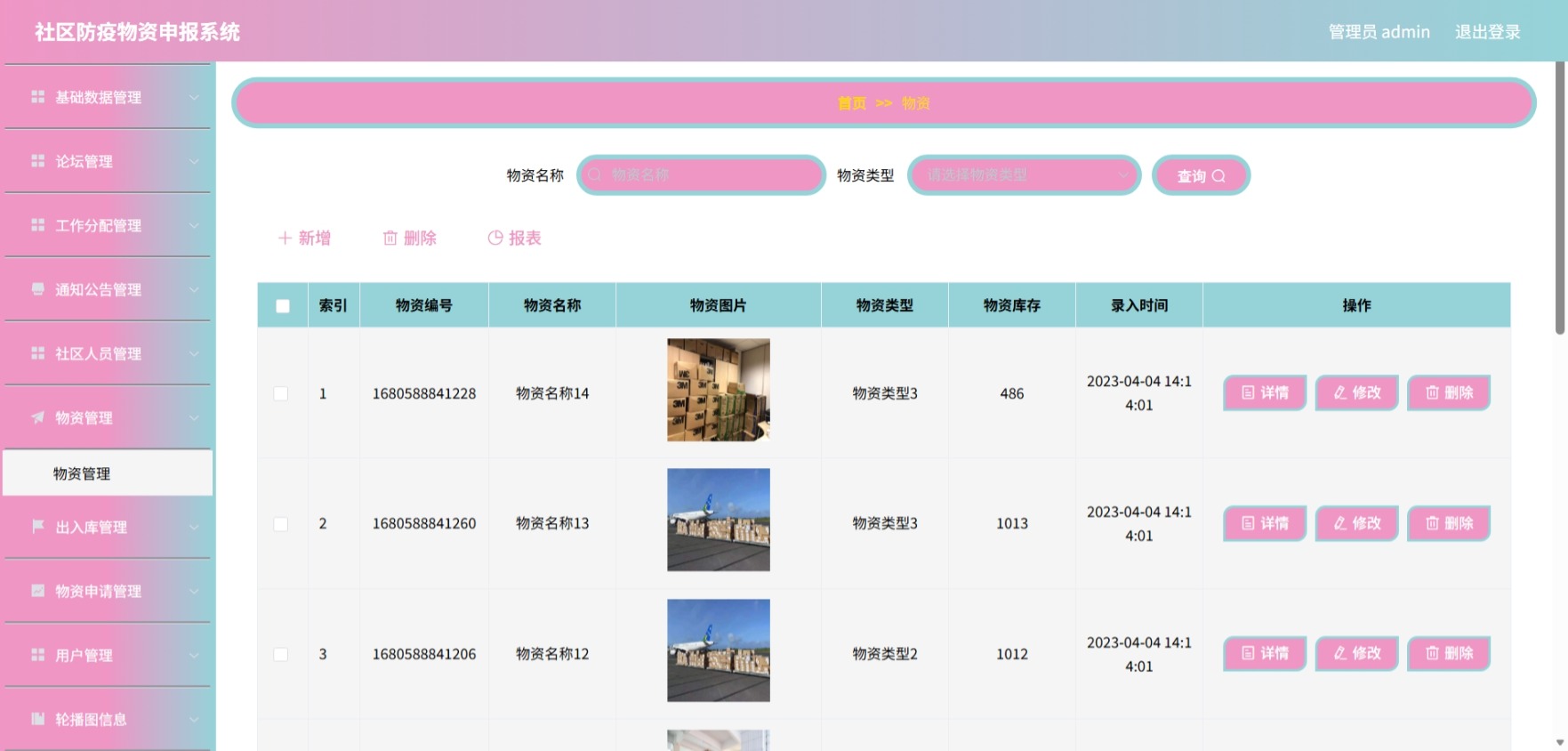The width and height of the screenshot is (1568, 751).
Task: Expand 轮播图信息 chevron
Action: coord(194,719)
